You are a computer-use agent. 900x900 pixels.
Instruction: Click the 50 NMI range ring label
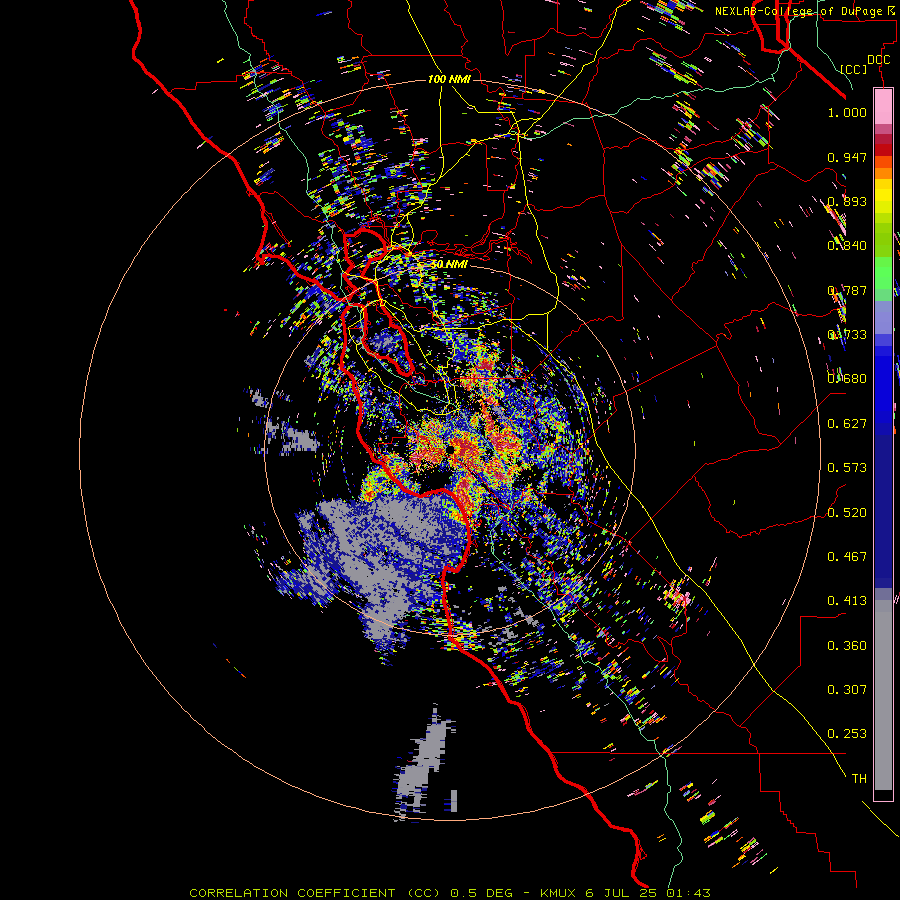(x=449, y=265)
